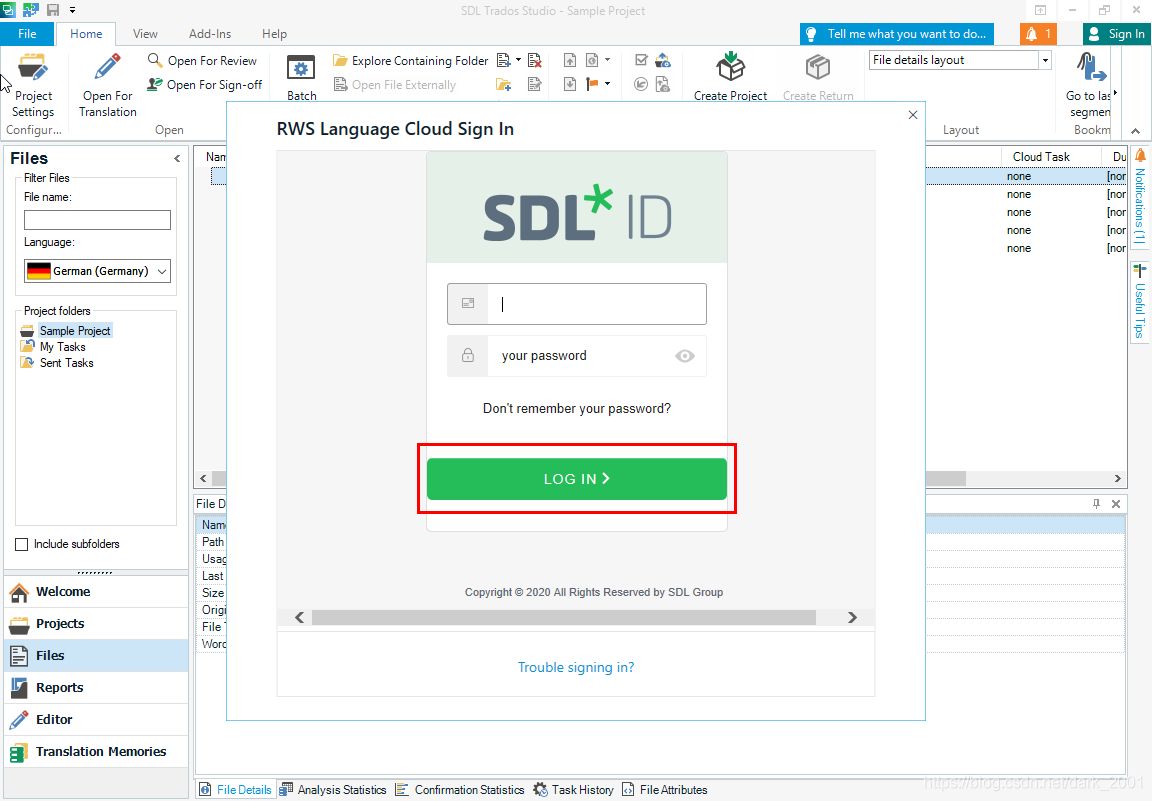This screenshot has height=801, width=1152.
Task: Click the delete files red X icon
Action: 535,60
